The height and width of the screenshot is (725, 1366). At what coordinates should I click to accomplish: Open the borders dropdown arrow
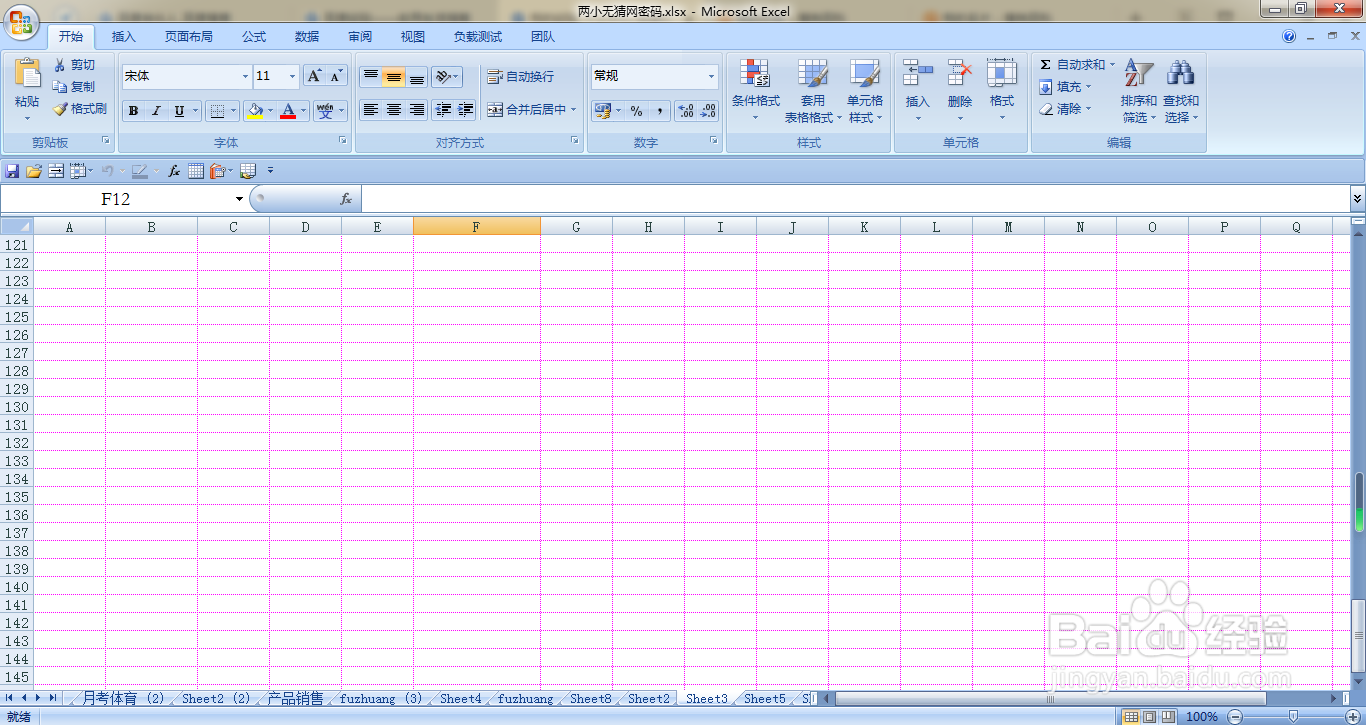pos(235,111)
